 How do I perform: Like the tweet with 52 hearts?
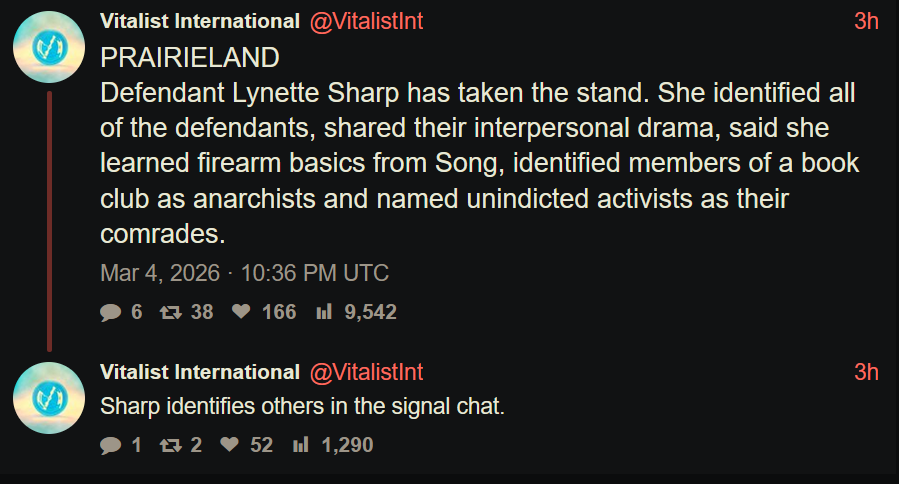point(230,445)
